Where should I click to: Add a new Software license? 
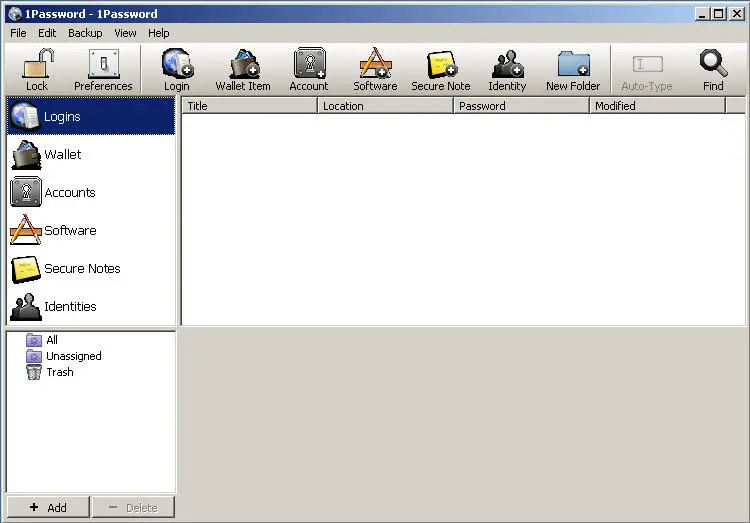tap(375, 70)
